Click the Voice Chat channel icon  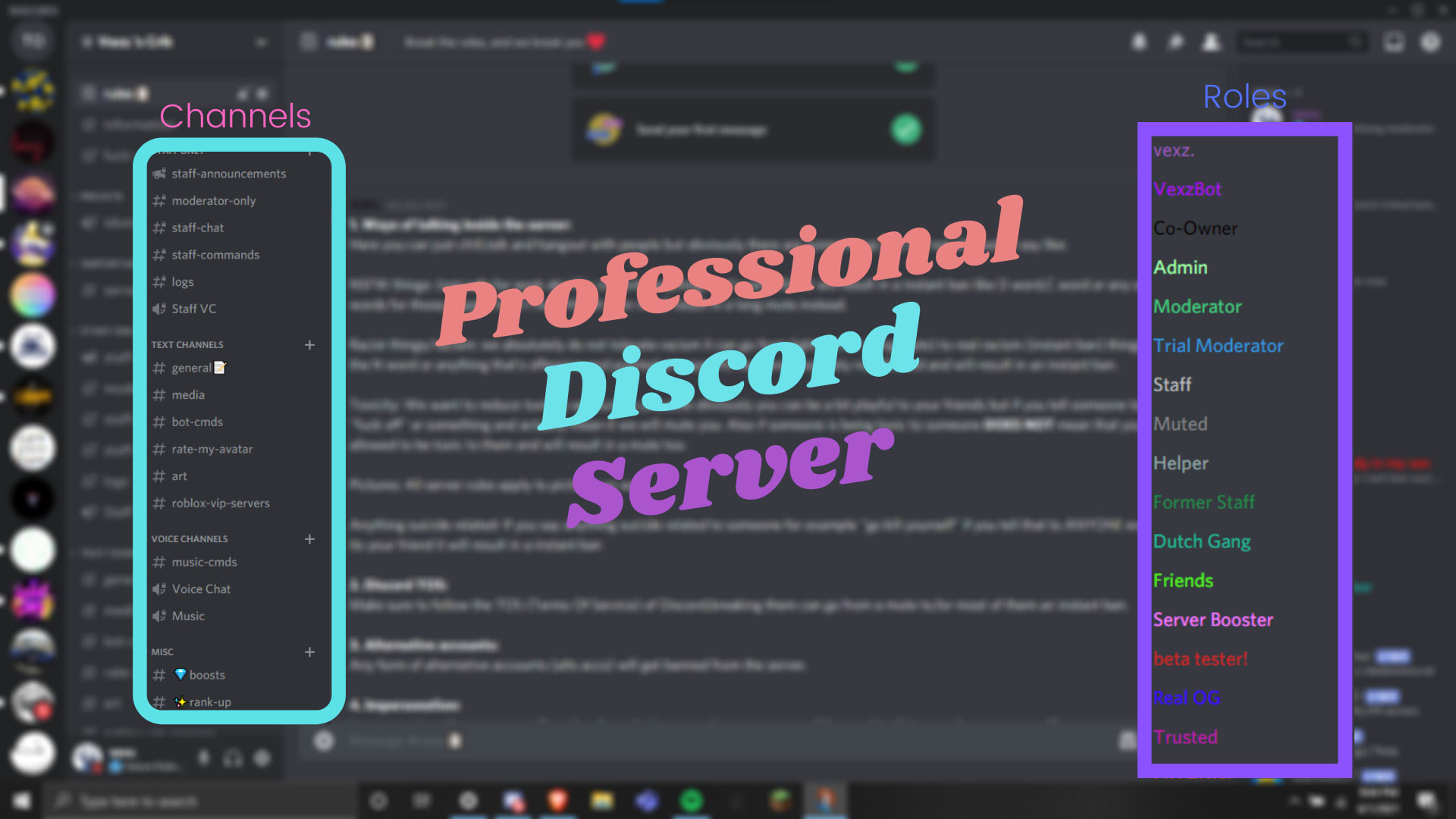pyautogui.click(x=159, y=588)
